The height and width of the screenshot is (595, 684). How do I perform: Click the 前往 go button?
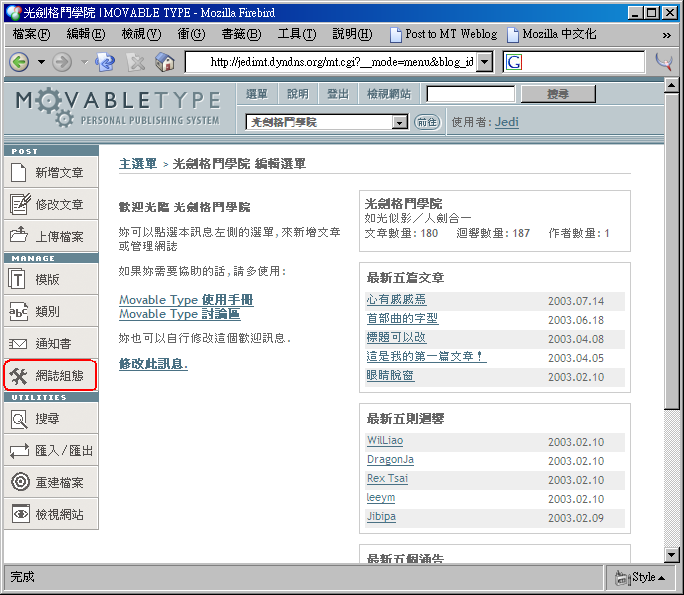pyautogui.click(x=427, y=122)
